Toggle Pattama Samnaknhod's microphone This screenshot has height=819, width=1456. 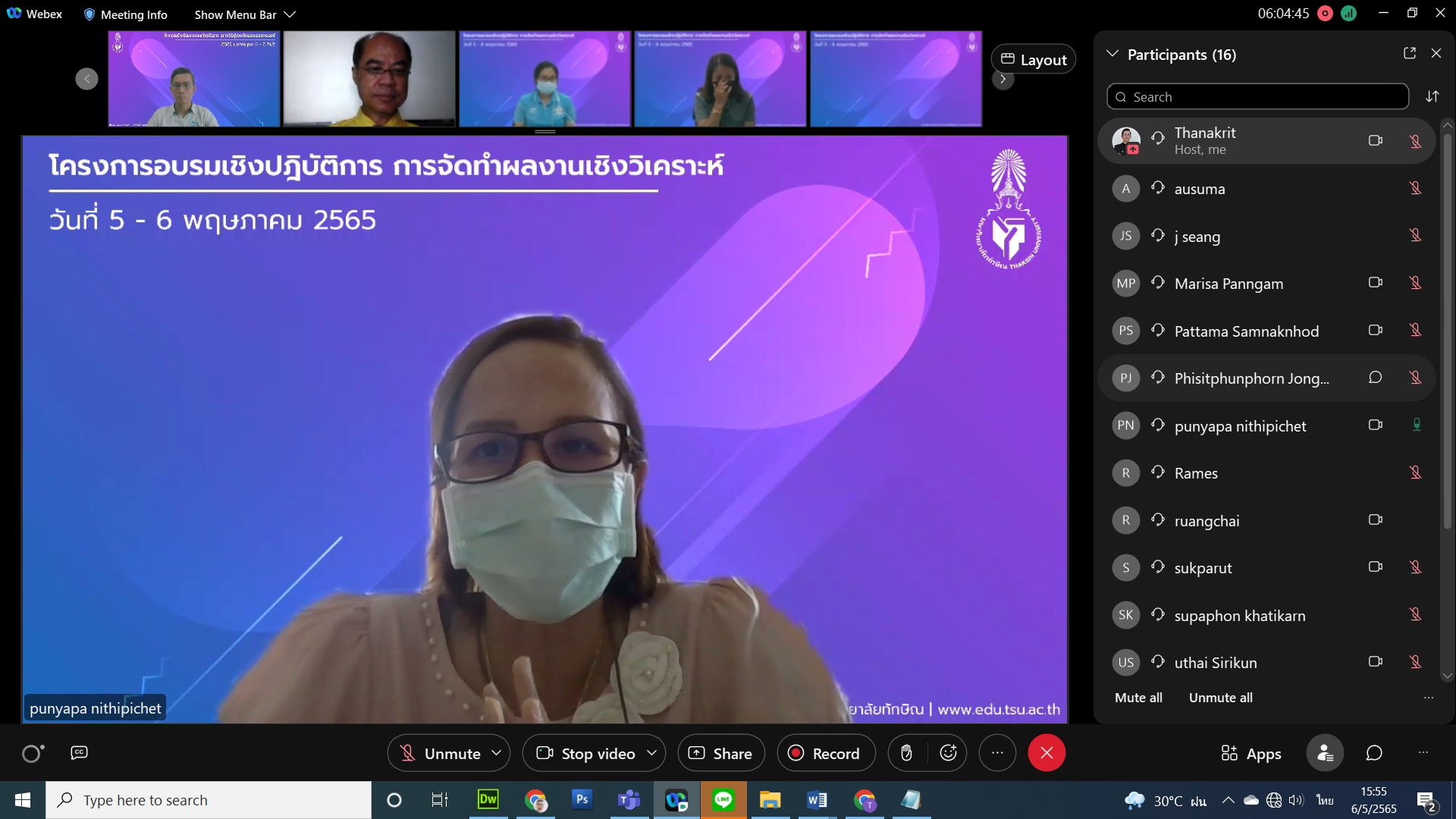pos(1415,331)
